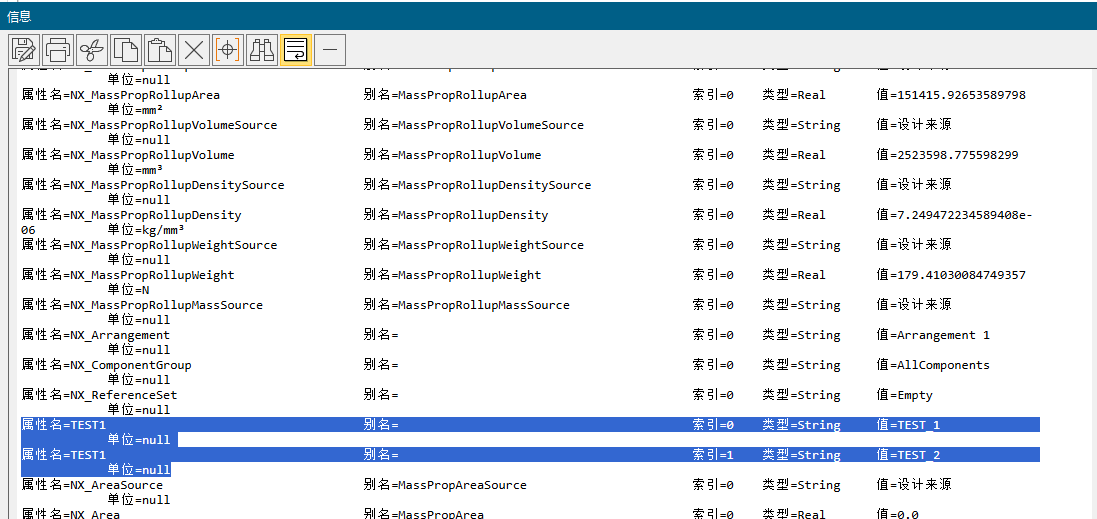
Task: Toggle the highlighted word wrap button
Action: (x=296, y=49)
